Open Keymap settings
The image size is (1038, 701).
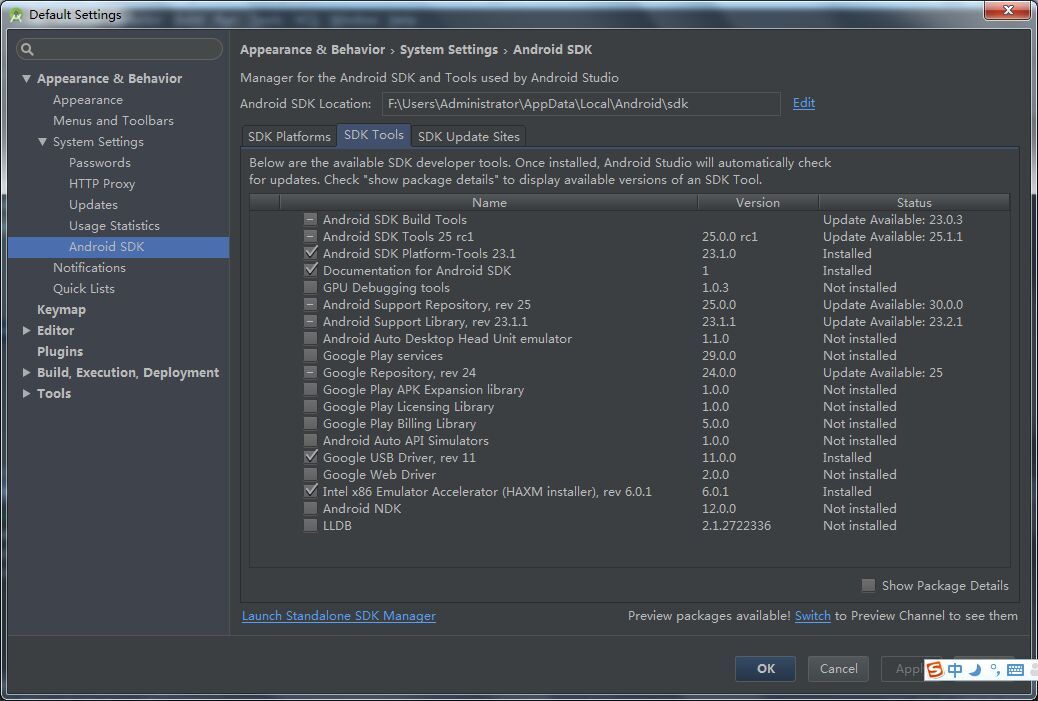coord(62,310)
